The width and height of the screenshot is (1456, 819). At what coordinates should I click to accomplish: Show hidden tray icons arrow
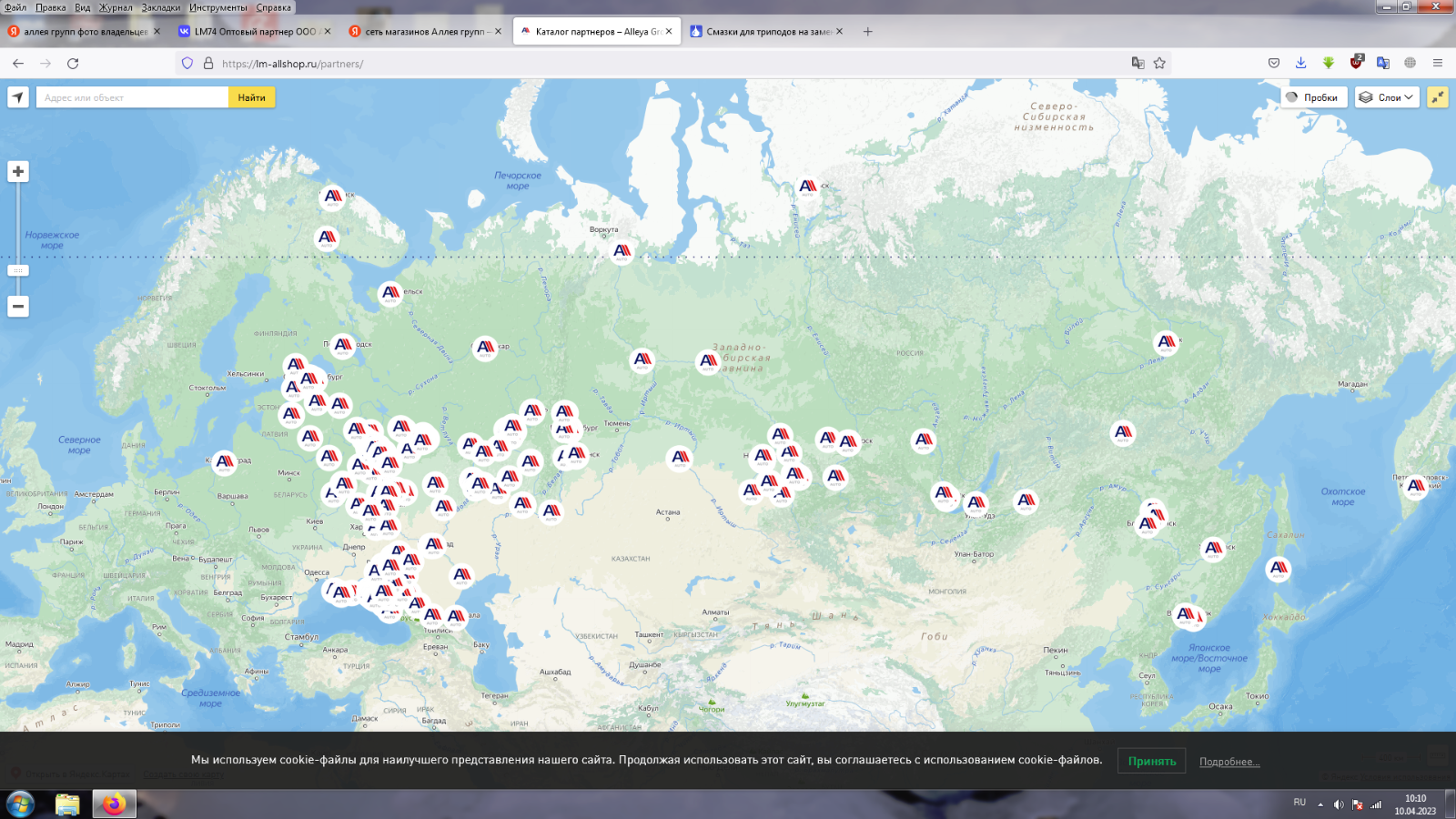tap(1320, 804)
